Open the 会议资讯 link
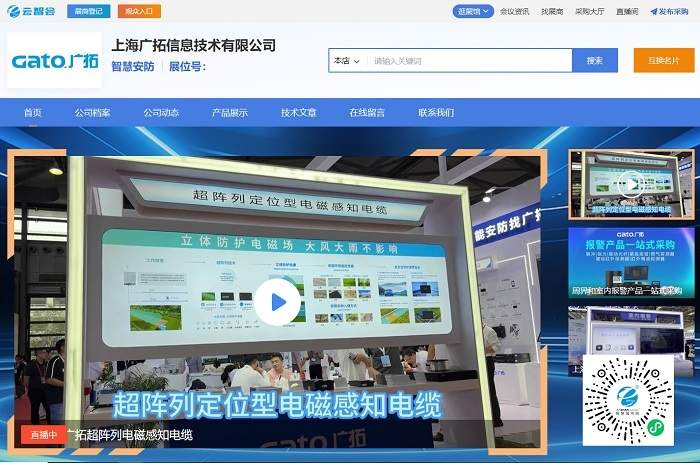700x463 pixels. (514, 11)
